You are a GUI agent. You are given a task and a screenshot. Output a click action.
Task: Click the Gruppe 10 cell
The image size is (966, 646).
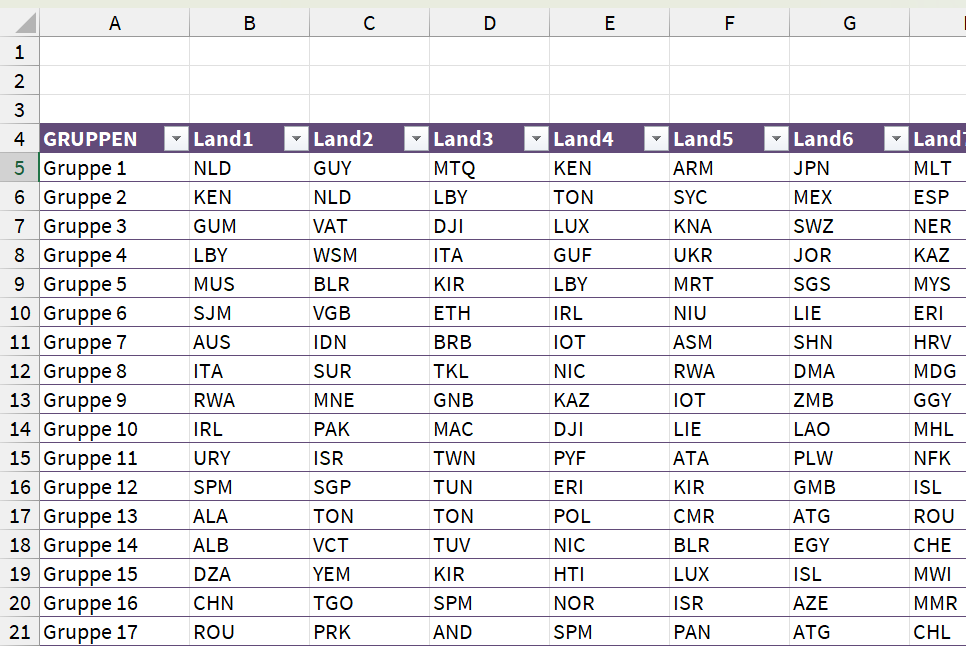click(x=115, y=429)
